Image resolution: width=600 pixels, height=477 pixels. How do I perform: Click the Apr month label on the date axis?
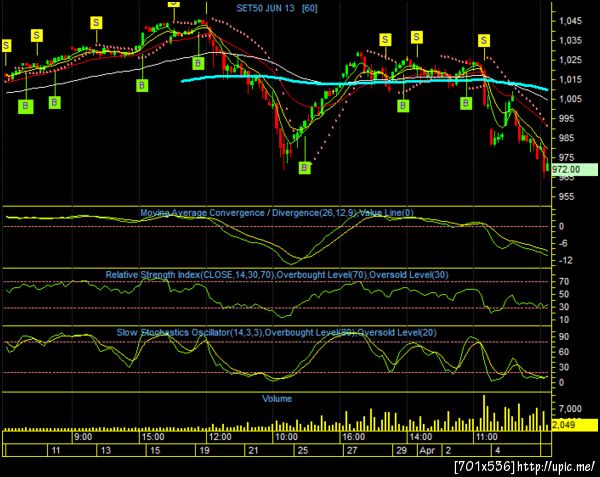[x=427, y=450]
